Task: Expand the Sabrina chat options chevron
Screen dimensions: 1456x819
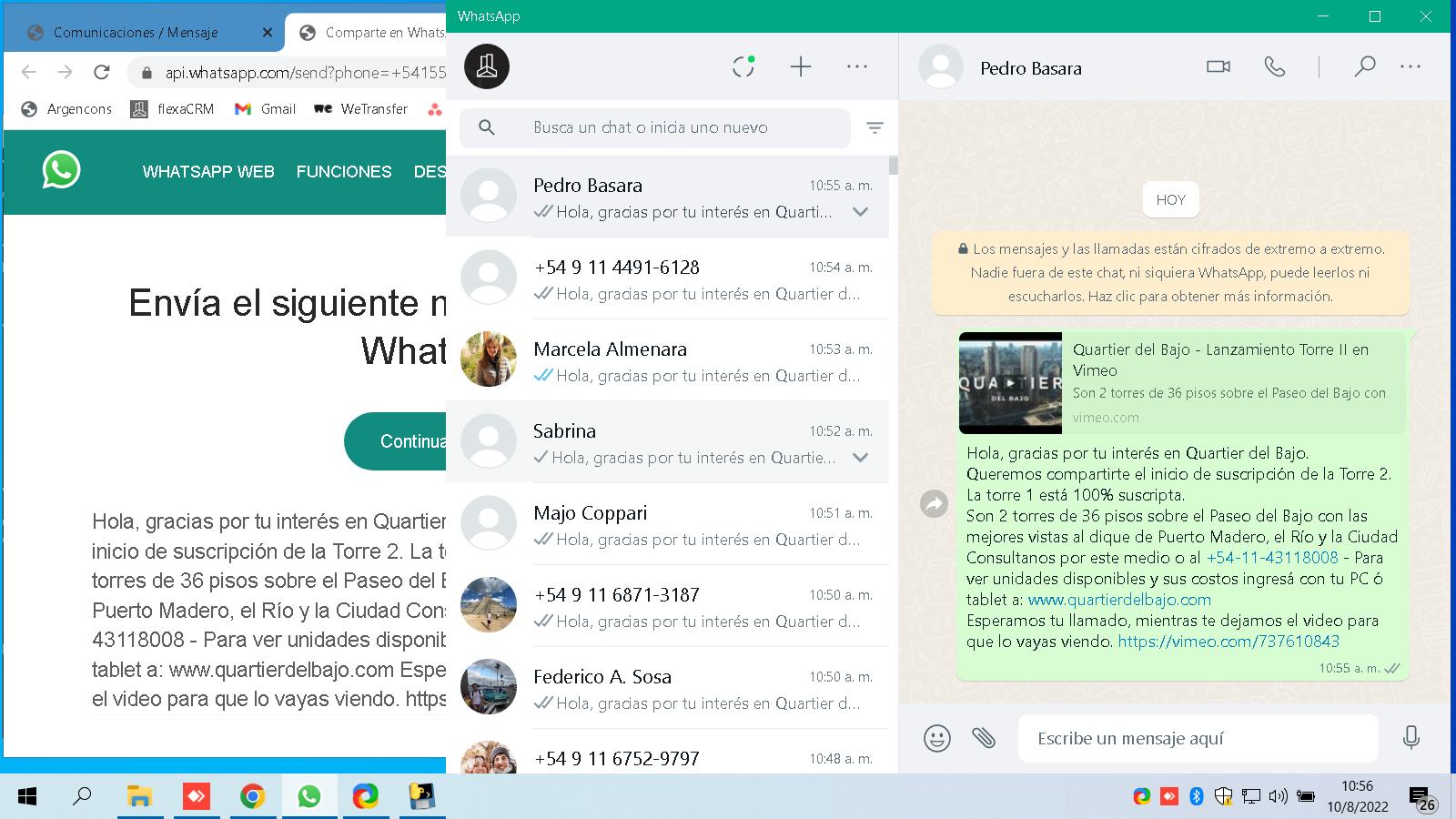Action: click(x=860, y=458)
